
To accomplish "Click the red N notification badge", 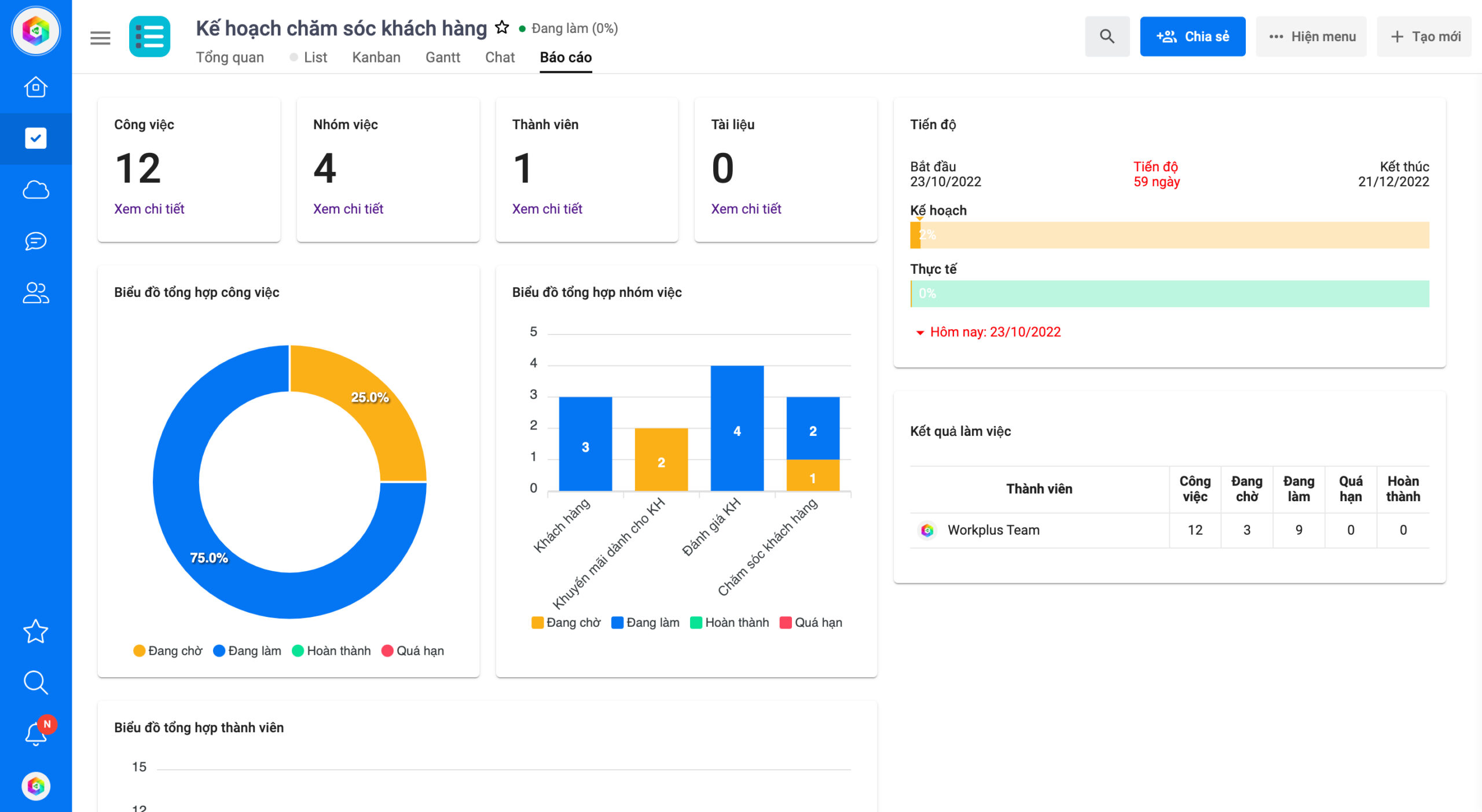I will [47, 724].
